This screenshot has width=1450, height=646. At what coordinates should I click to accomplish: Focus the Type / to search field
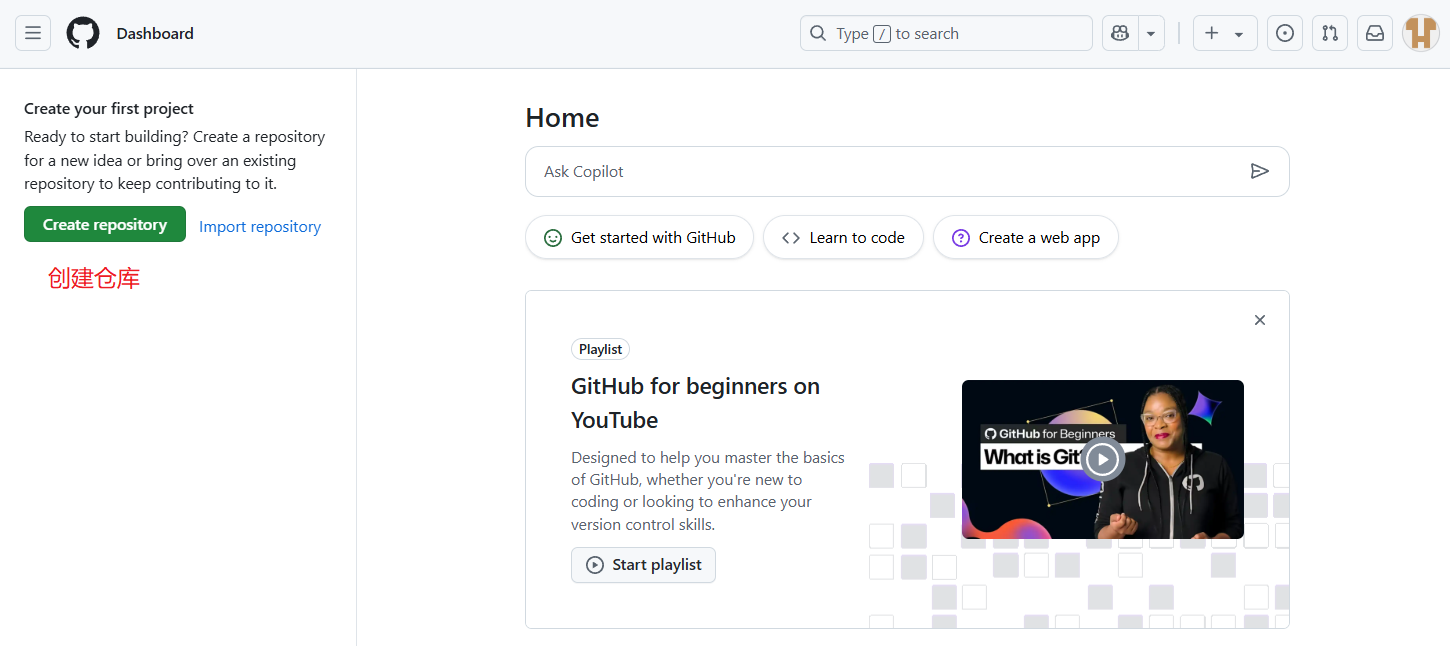[x=945, y=33]
